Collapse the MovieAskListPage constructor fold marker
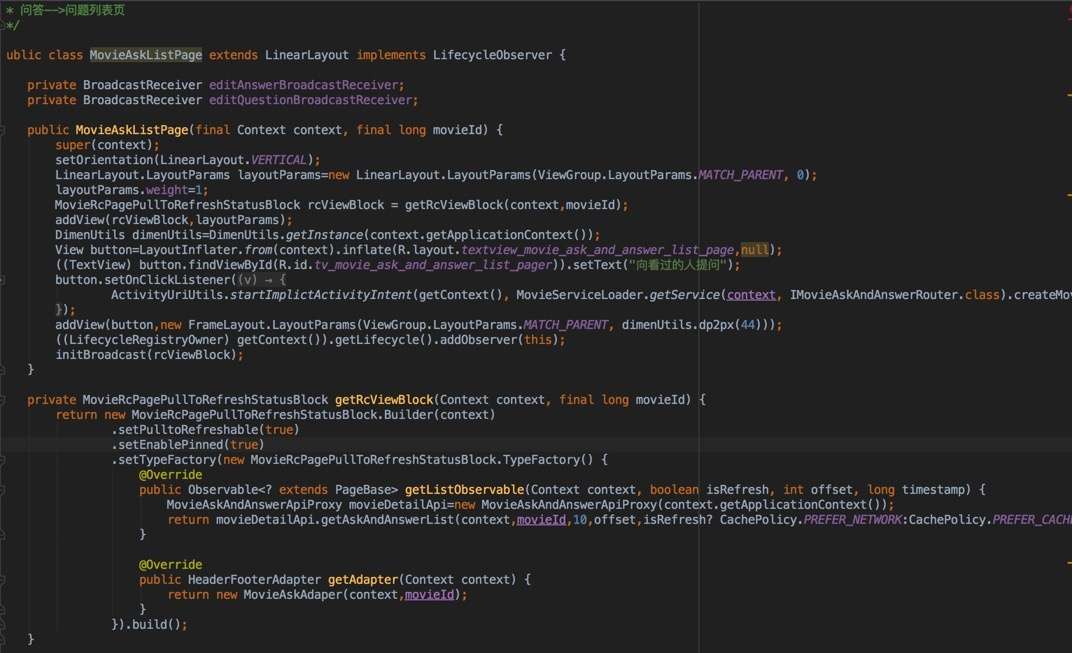Viewport: 1072px width, 653px height. click(2, 130)
